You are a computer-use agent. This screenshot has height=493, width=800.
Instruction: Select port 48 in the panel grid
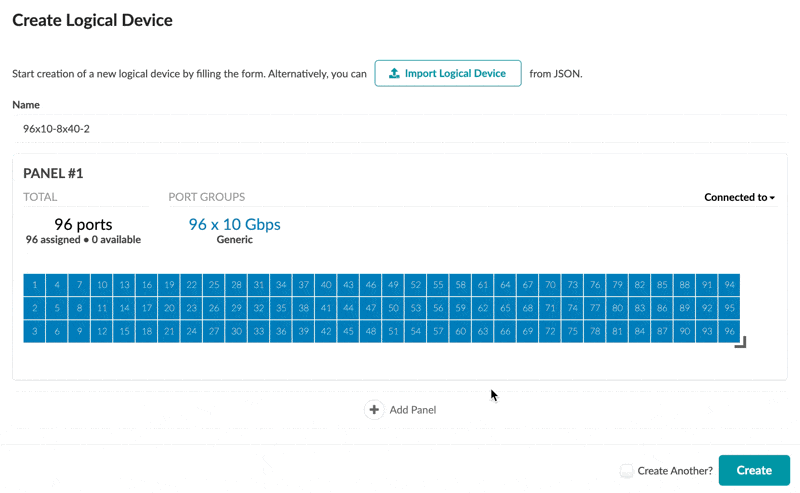click(371, 332)
